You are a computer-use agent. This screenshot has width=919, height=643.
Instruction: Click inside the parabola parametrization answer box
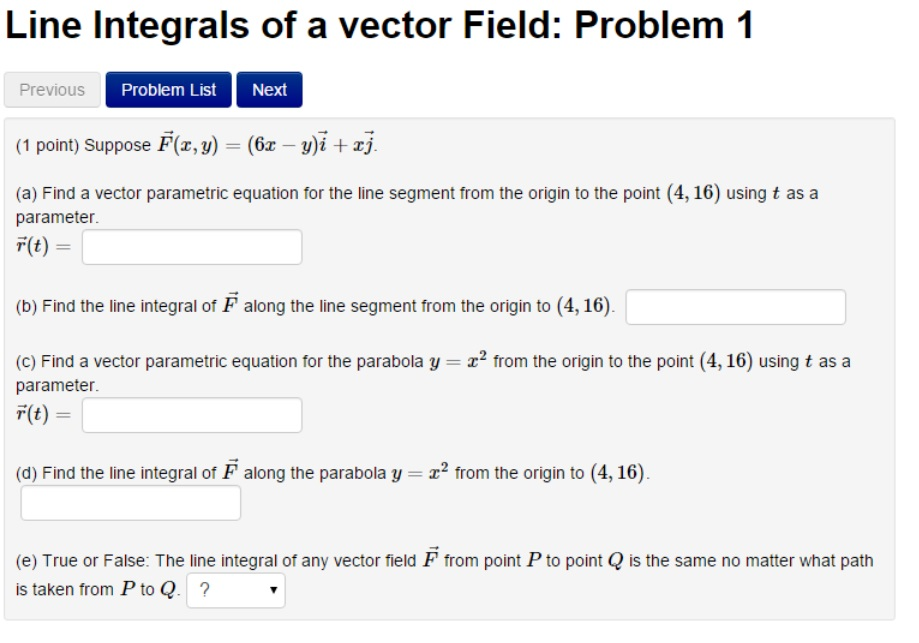pos(191,414)
